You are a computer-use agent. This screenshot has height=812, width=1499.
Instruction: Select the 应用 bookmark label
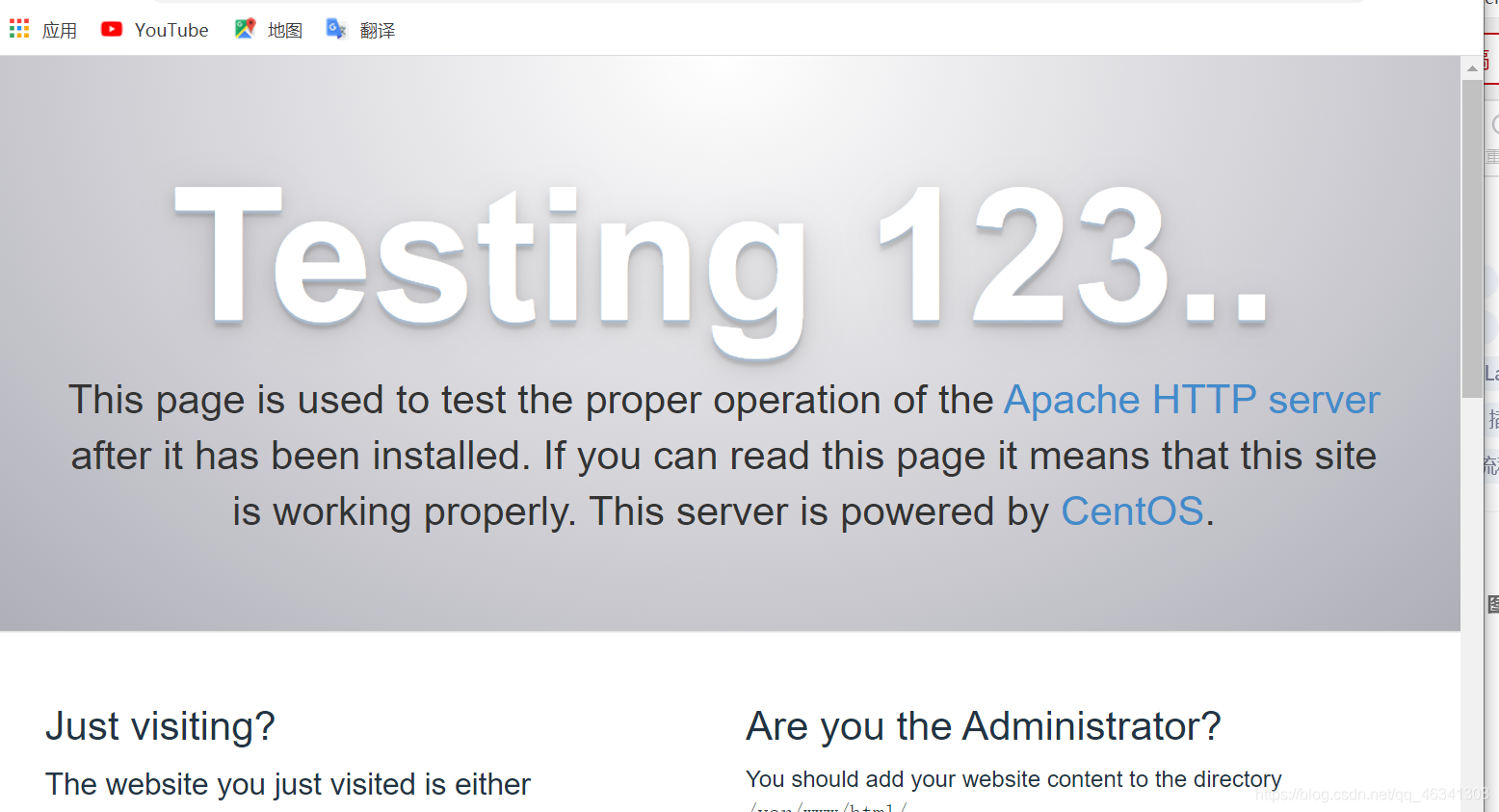60,29
